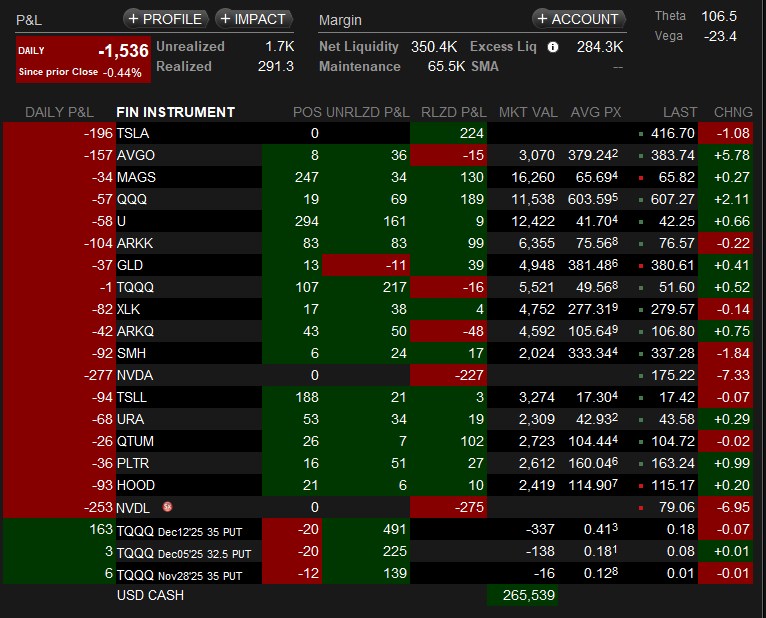766x618 pixels.
Task: Select TQQQ Dec12'25 35 PUT row
Action: click(x=378, y=529)
